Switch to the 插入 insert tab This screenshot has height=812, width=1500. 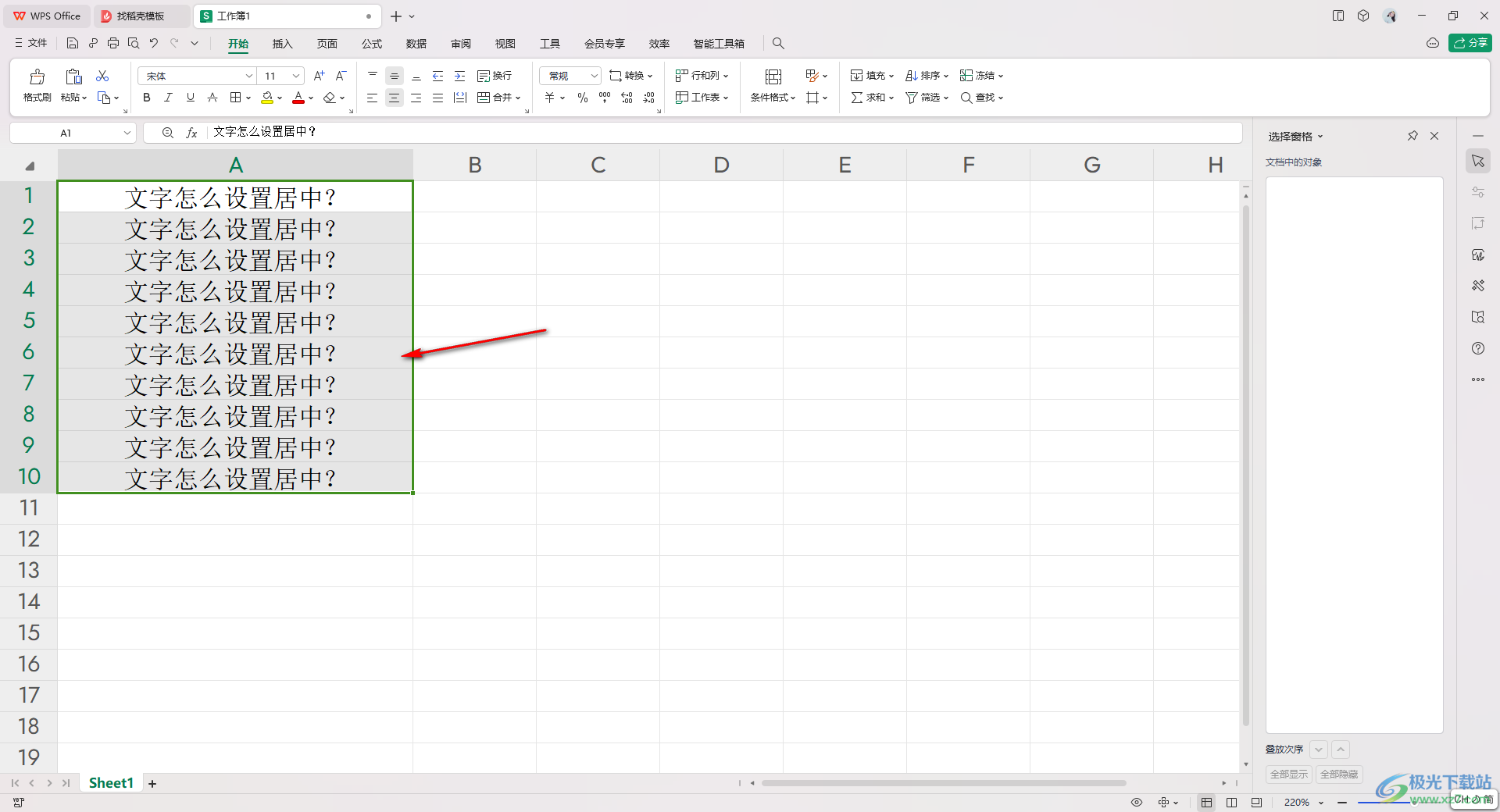(x=282, y=44)
